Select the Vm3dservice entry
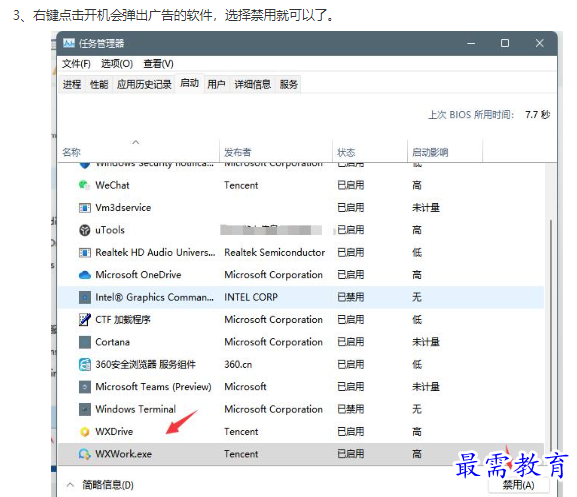 point(123,208)
